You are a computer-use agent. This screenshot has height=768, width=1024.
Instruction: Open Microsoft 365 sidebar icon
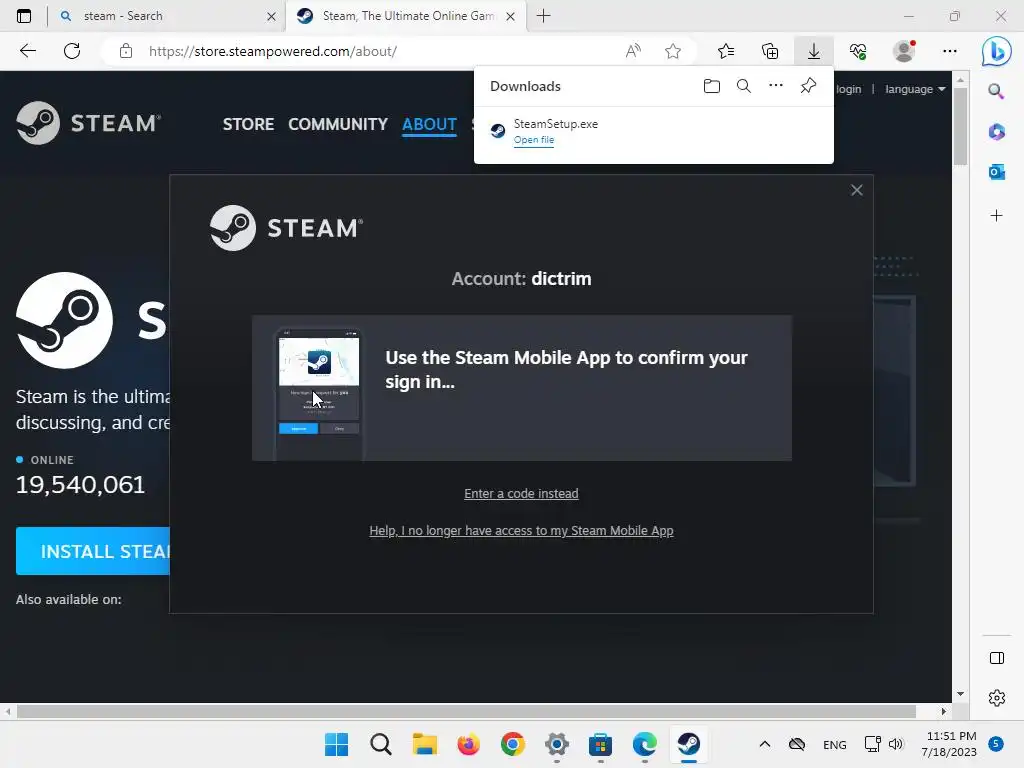(997, 132)
